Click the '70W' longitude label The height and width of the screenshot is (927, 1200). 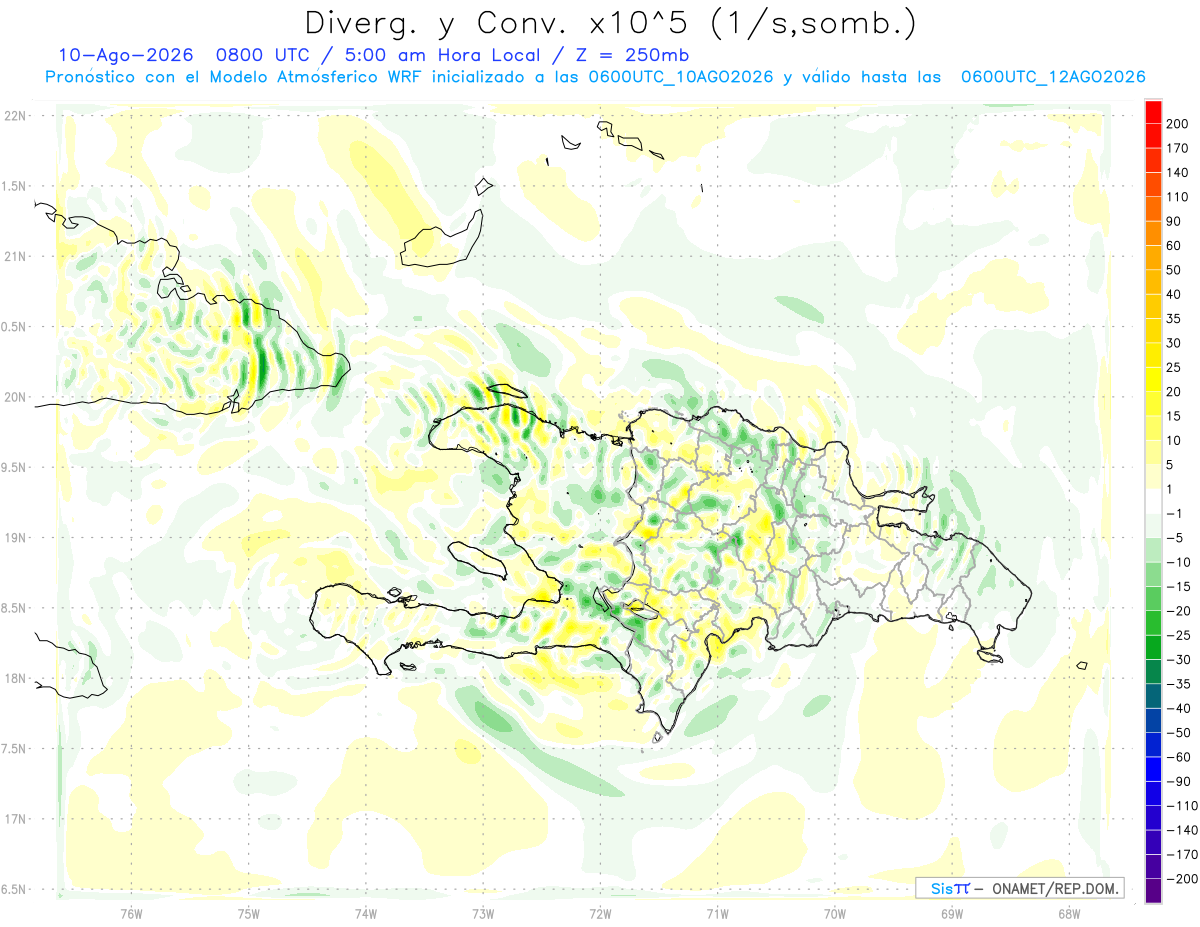coord(834,913)
